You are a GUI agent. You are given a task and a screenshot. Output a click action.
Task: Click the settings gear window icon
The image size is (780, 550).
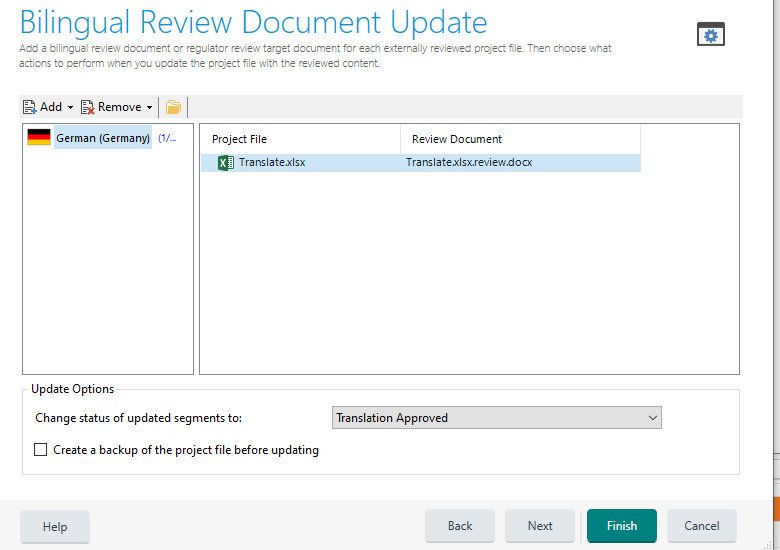tap(710, 34)
